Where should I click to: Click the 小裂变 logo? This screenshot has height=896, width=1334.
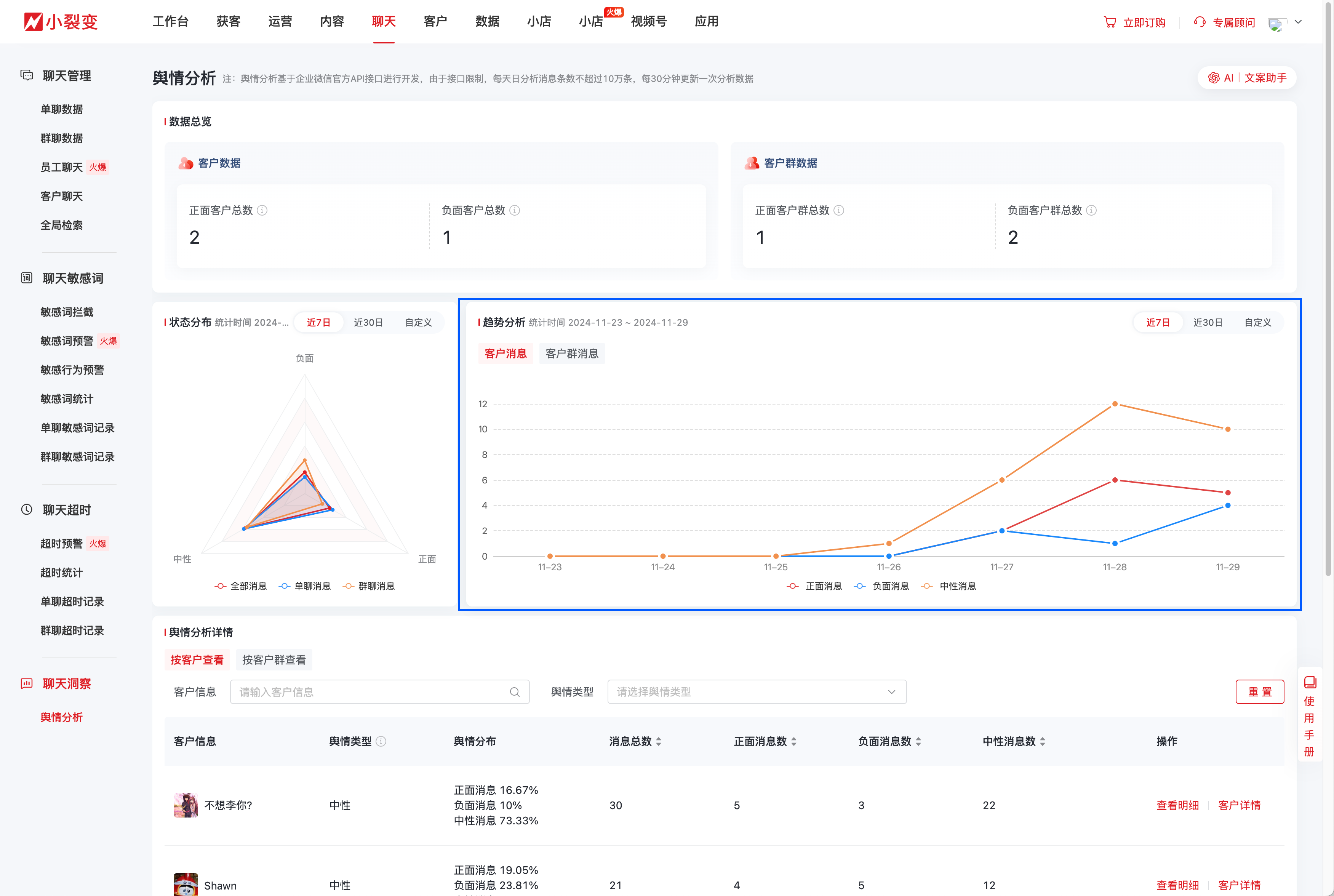point(61,22)
